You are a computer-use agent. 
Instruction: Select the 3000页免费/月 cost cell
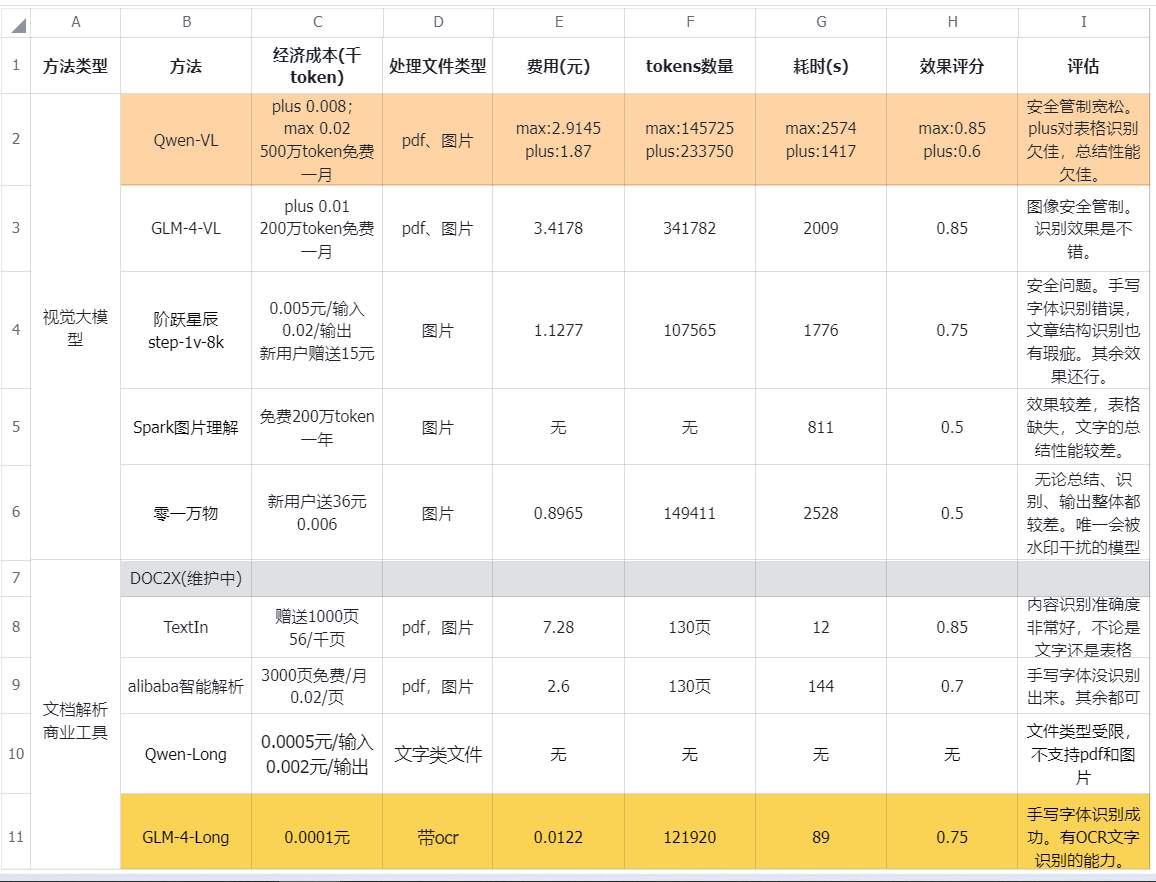pyautogui.click(x=317, y=686)
